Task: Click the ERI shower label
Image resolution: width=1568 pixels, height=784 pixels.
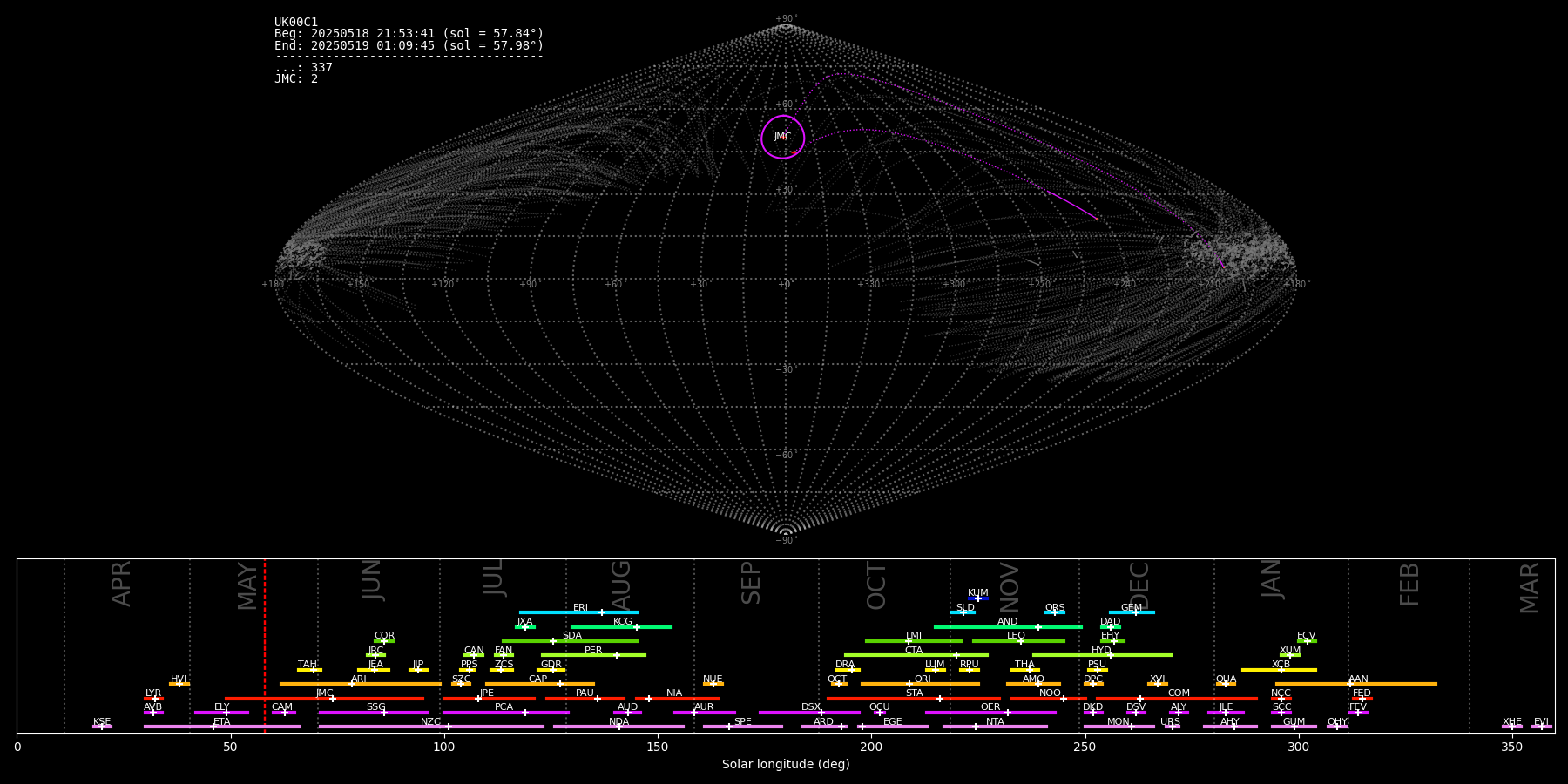Action: click(581, 608)
